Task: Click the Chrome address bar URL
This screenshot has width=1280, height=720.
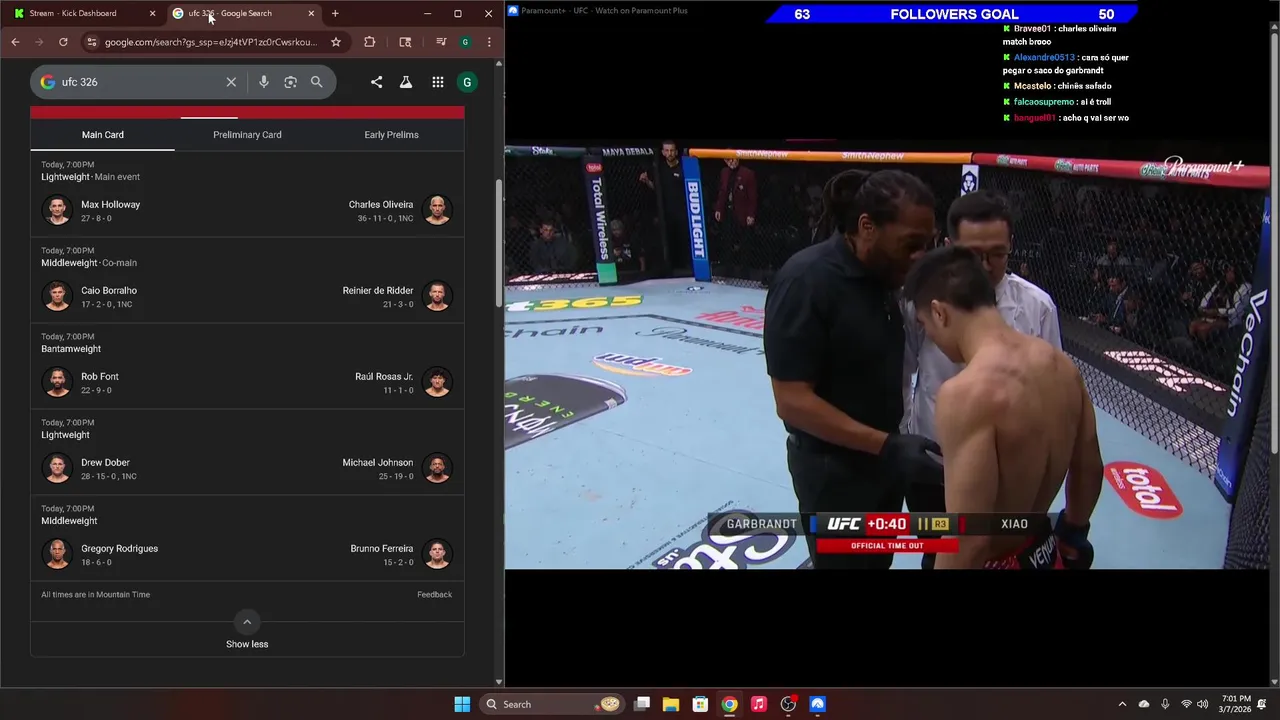Action: 211,42
